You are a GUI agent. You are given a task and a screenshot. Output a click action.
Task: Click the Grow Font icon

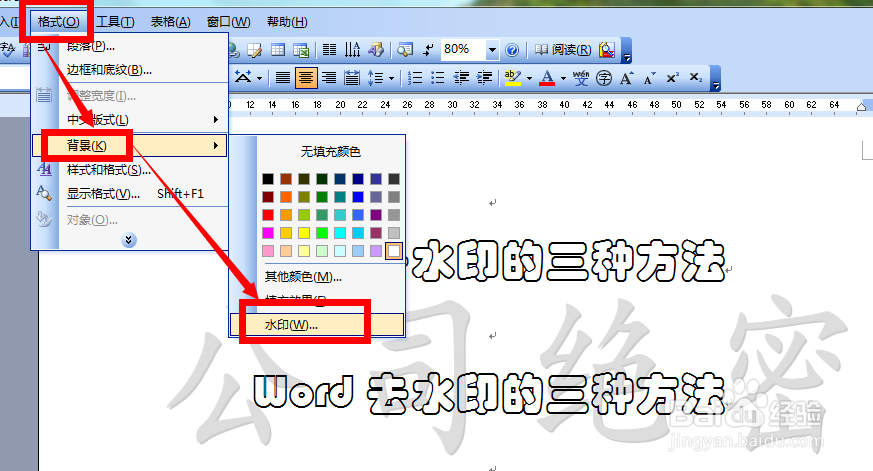click(x=626, y=77)
